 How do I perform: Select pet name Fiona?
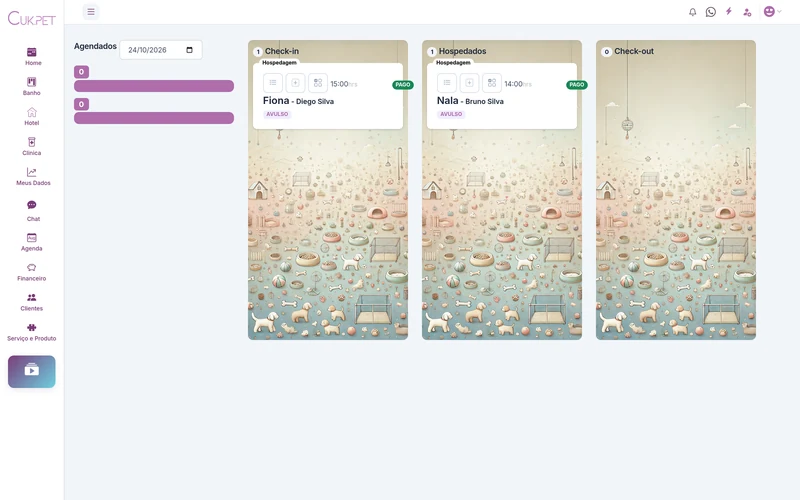pos(276,101)
